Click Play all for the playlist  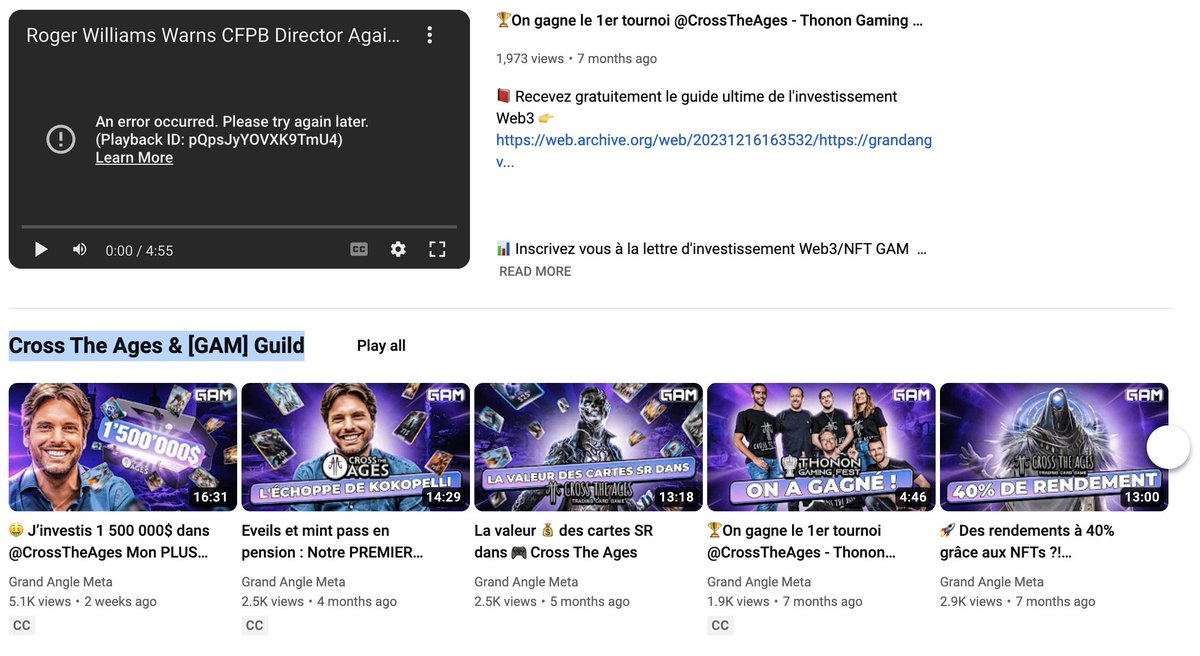381,346
